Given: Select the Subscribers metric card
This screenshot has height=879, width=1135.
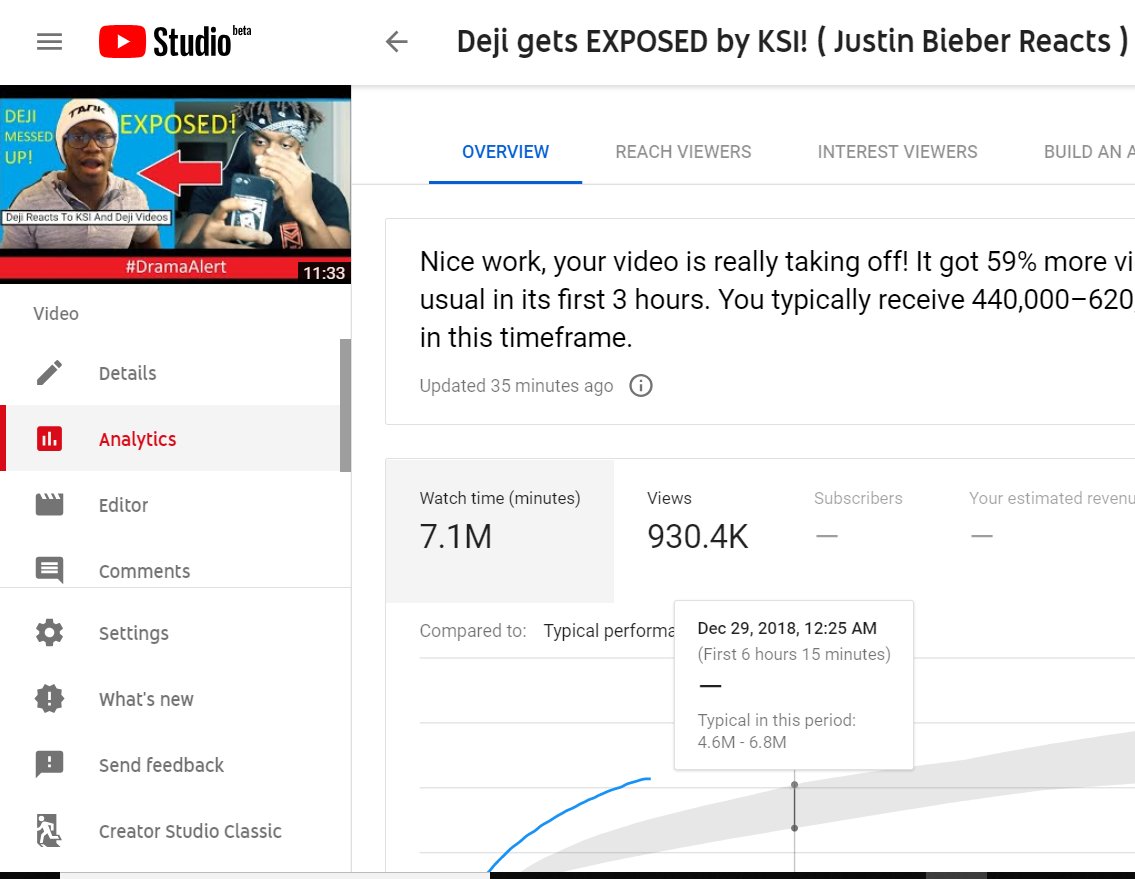Looking at the screenshot, I should click(858, 531).
